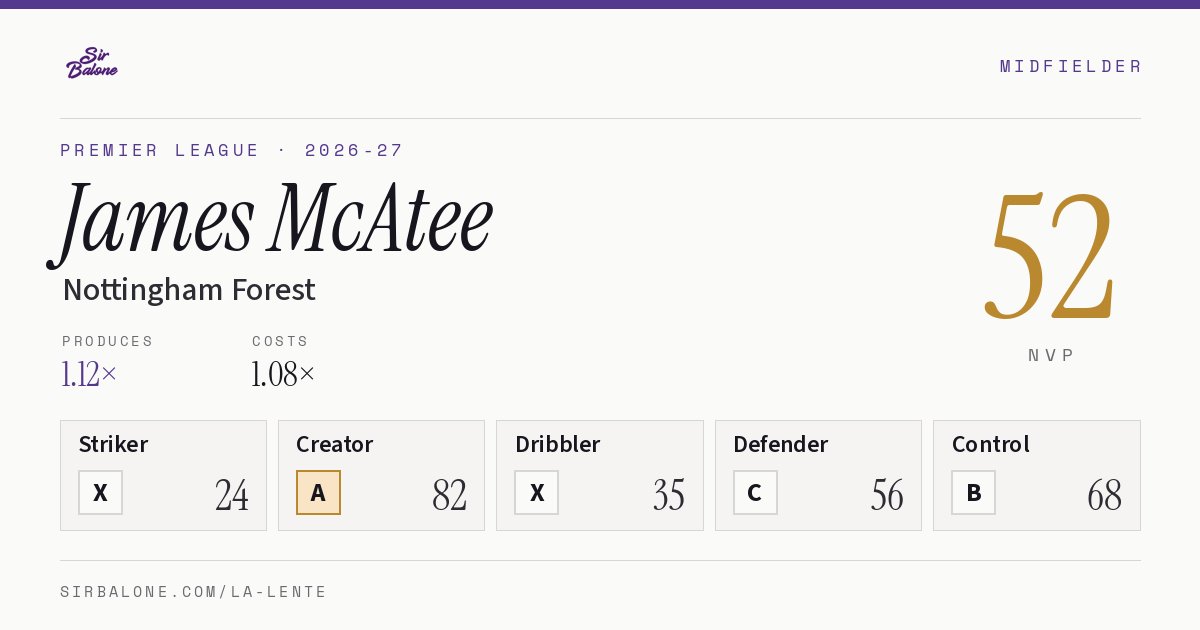Click the PRODUCES label
This screenshot has height=630, width=1200.
[x=107, y=341]
